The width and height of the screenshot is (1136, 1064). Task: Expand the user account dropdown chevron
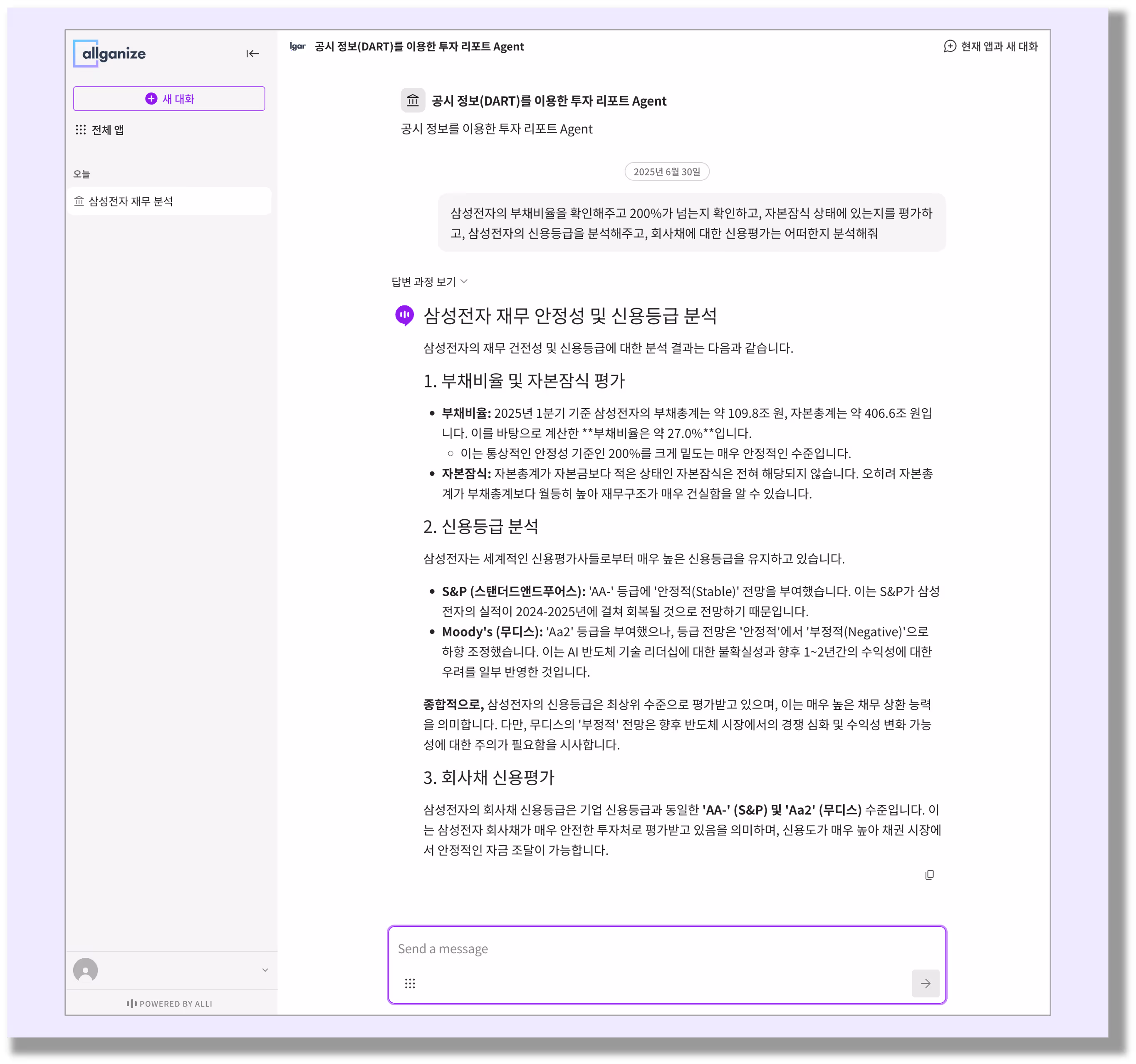[265, 970]
